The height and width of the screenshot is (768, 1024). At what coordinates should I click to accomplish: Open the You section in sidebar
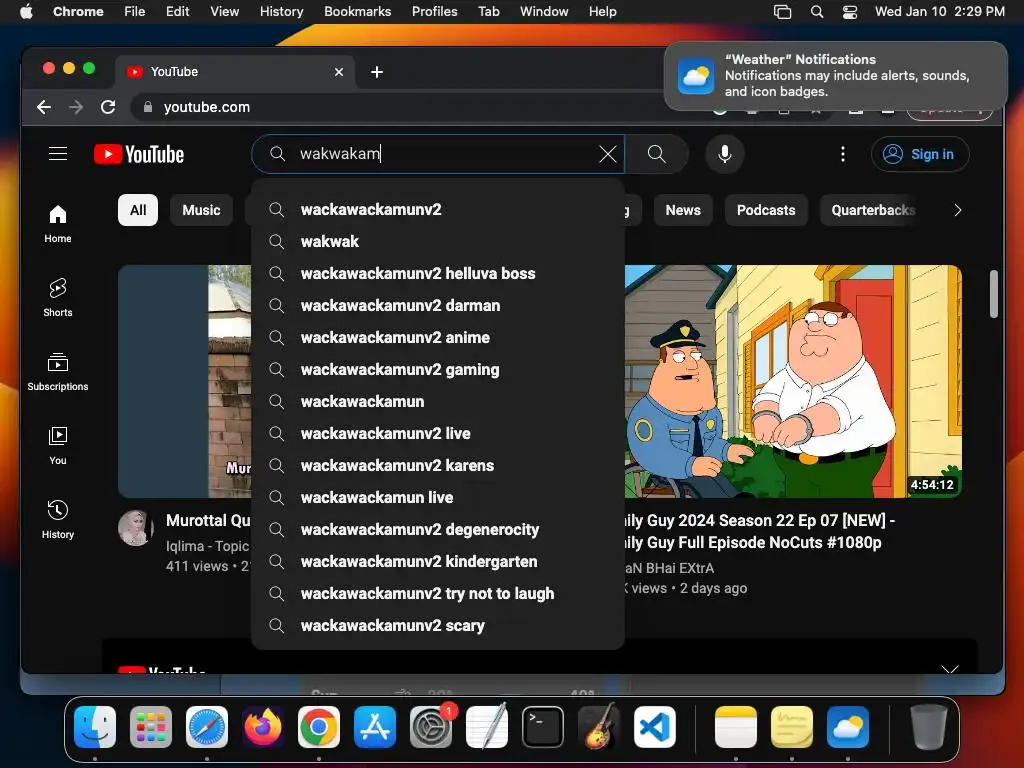click(x=58, y=445)
